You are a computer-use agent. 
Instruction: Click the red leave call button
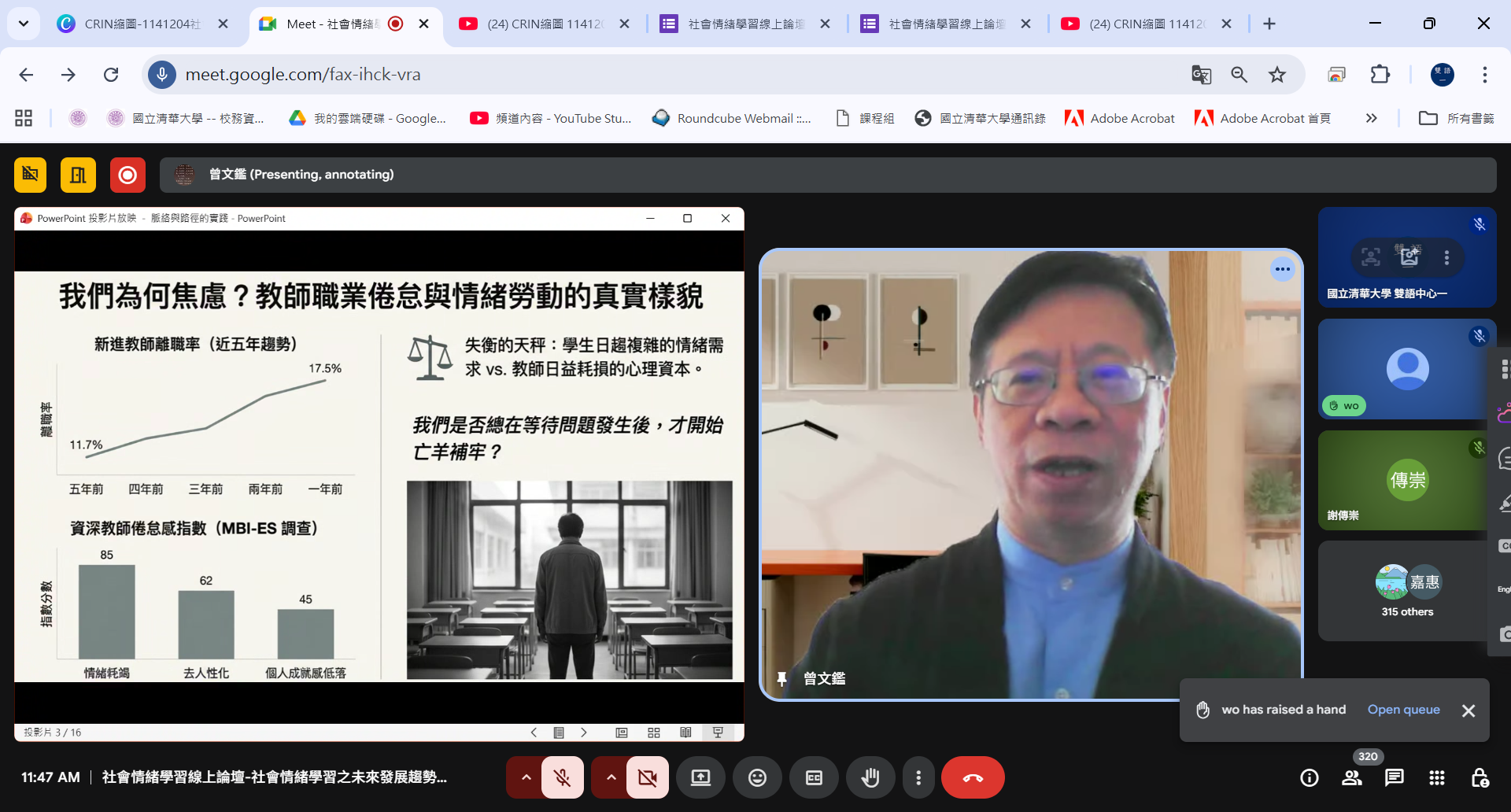tap(973, 778)
